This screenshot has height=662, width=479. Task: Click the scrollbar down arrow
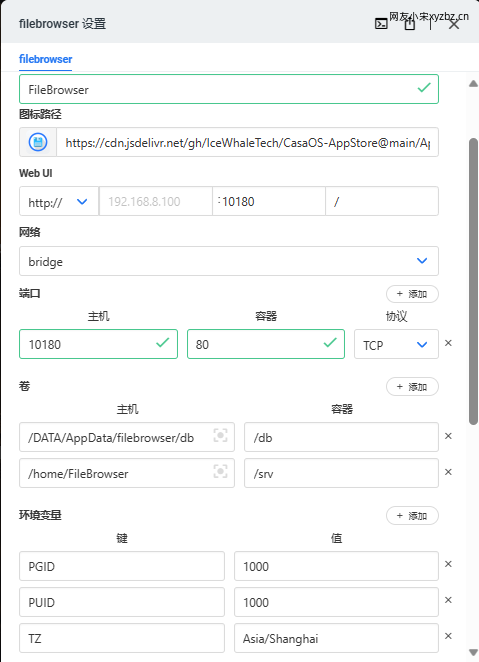coord(474,653)
